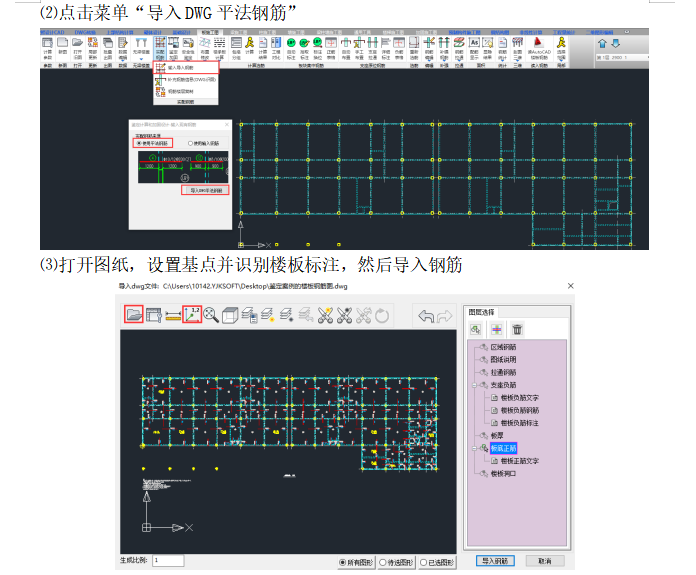Select the 所有图形 radio button
The height and width of the screenshot is (575, 696).
coord(356,563)
